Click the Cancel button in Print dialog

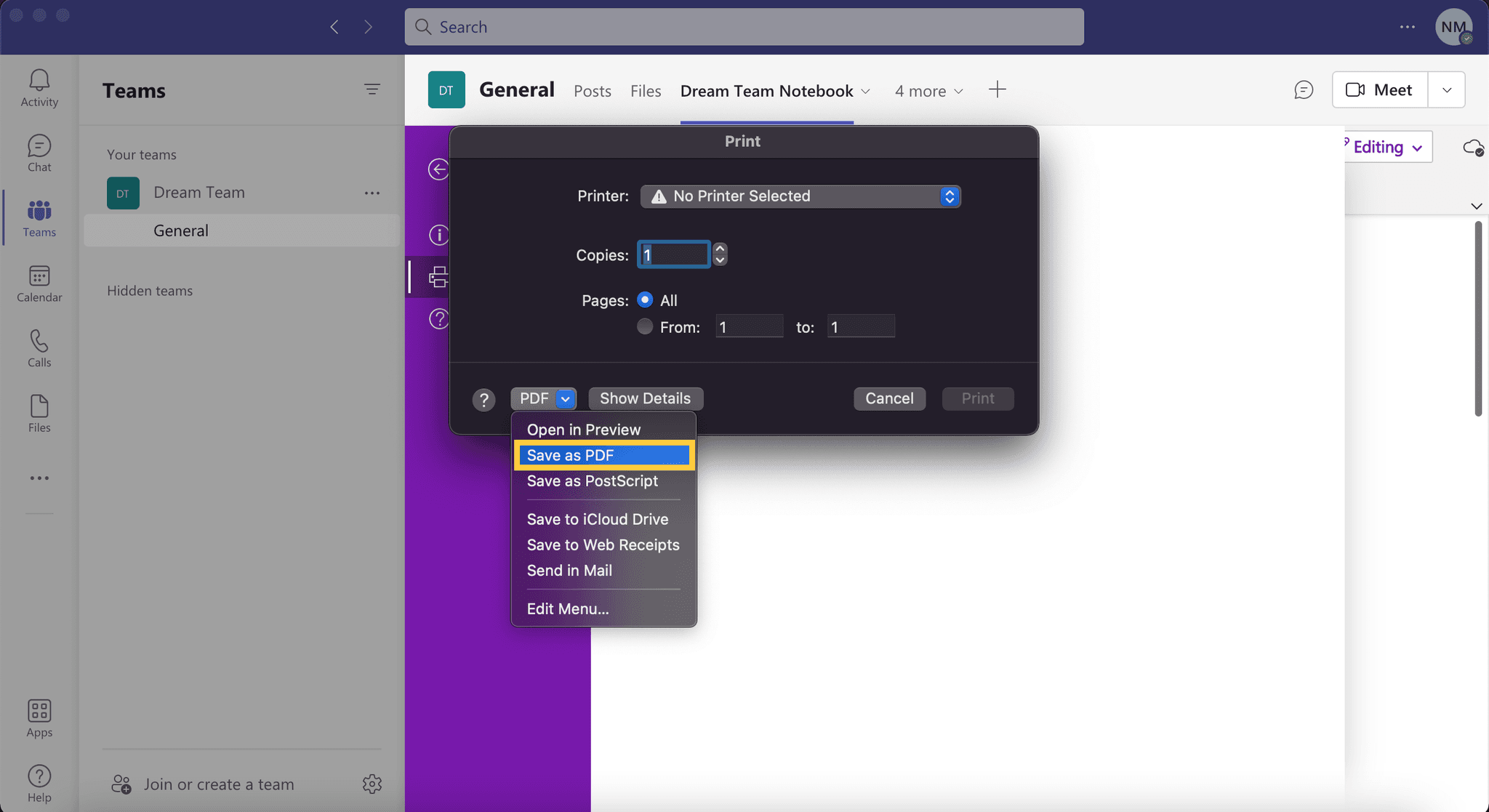coord(889,398)
